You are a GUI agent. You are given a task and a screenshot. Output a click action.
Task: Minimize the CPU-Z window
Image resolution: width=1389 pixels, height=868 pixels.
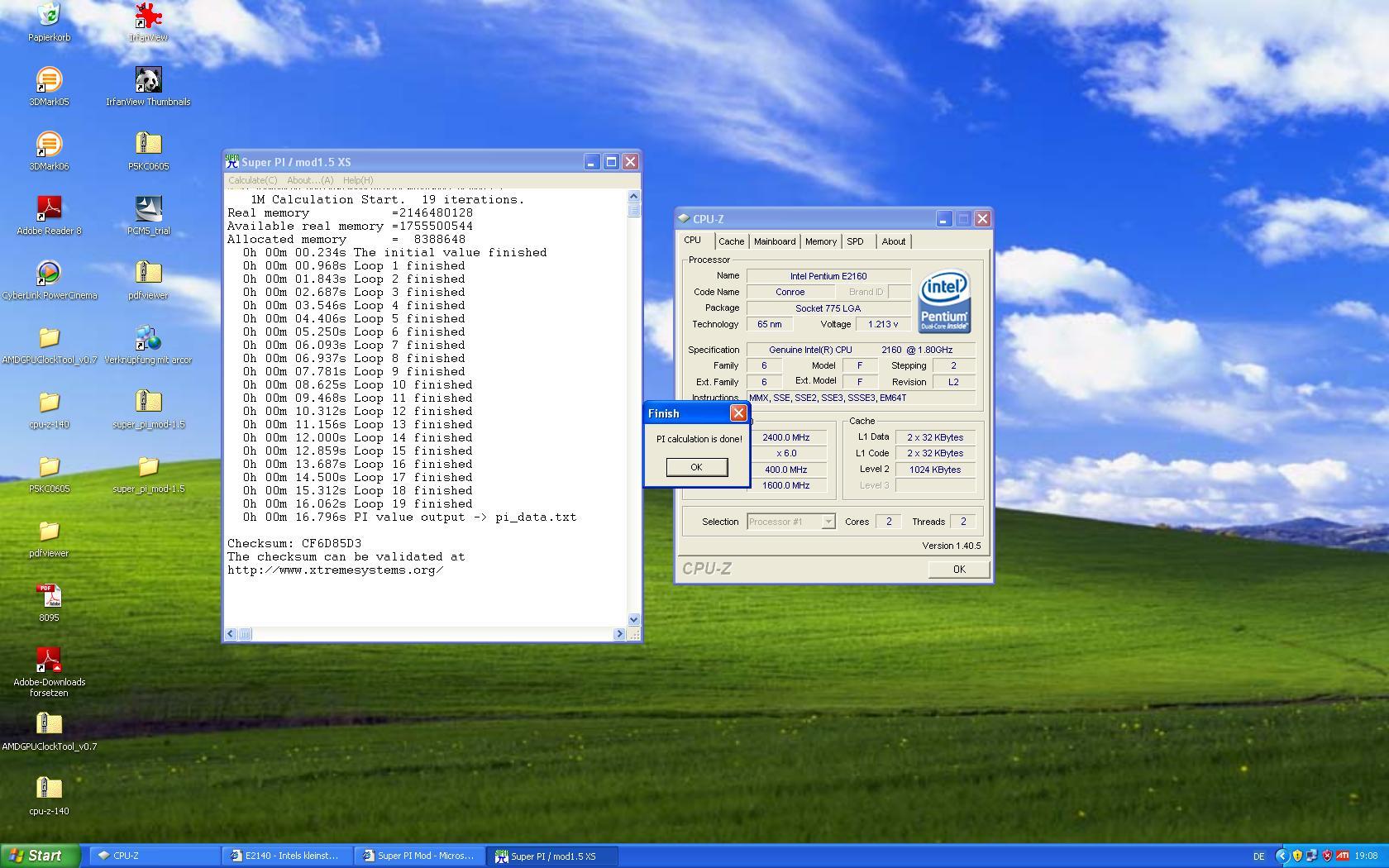pyautogui.click(x=944, y=219)
